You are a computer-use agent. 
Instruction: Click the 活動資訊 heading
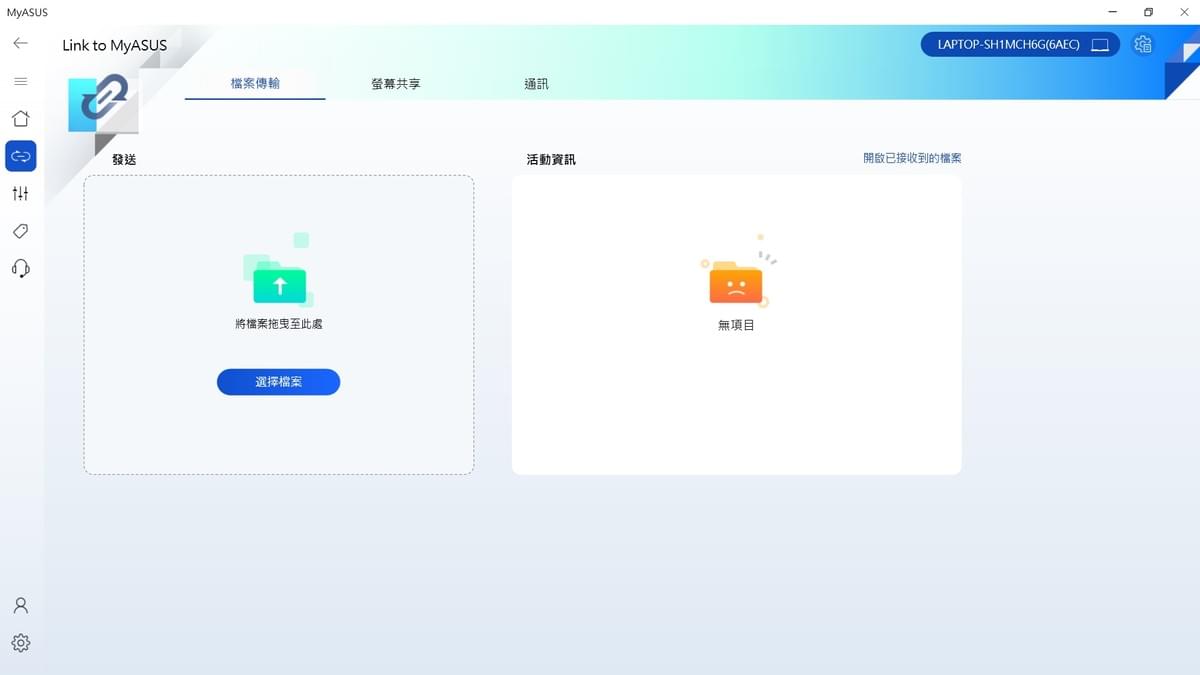(x=551, y=159)
